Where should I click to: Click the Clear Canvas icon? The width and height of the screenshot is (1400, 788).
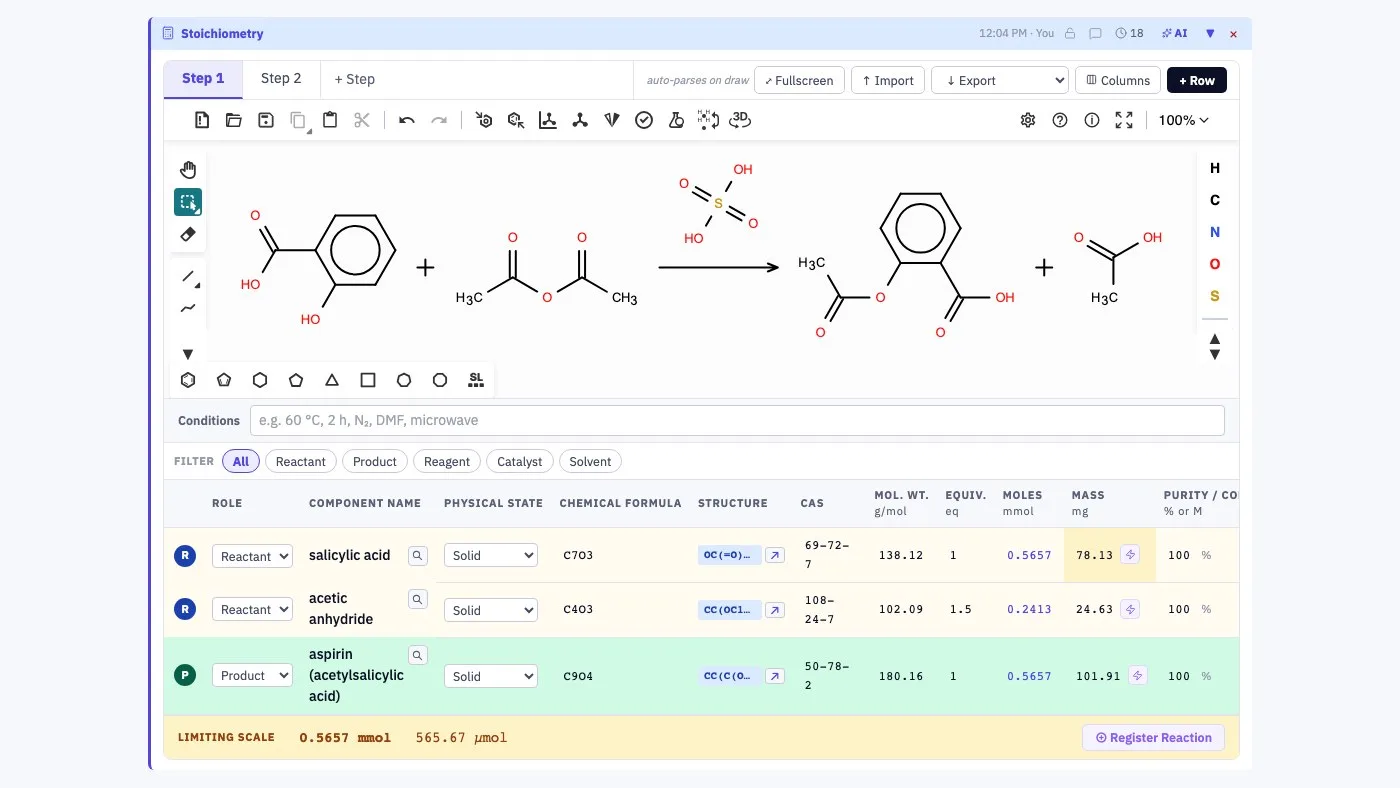(x=202, y=120)
